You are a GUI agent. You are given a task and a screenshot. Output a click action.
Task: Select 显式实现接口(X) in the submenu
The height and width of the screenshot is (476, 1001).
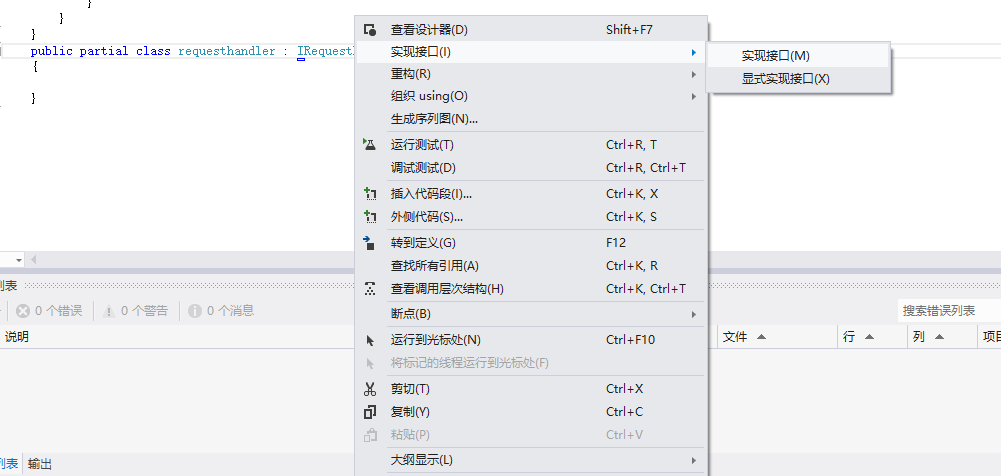point(797,78)
